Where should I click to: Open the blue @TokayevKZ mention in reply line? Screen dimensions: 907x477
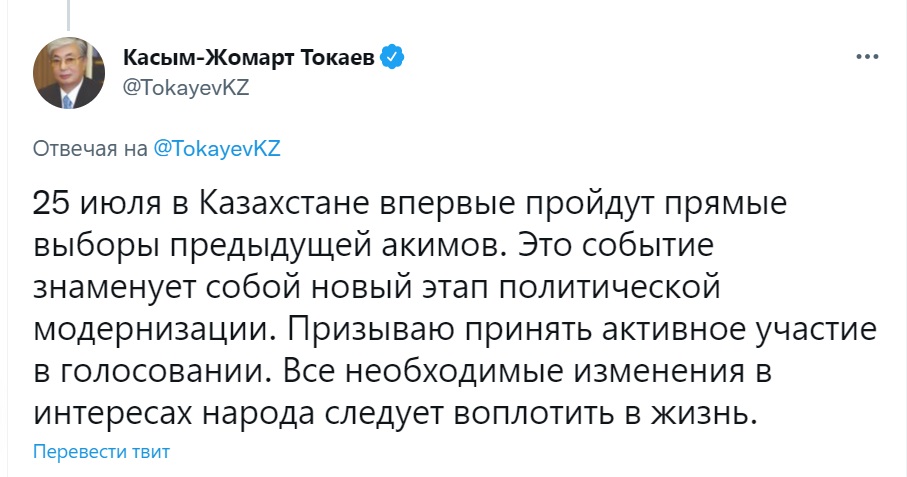click(x=217, y=149)
